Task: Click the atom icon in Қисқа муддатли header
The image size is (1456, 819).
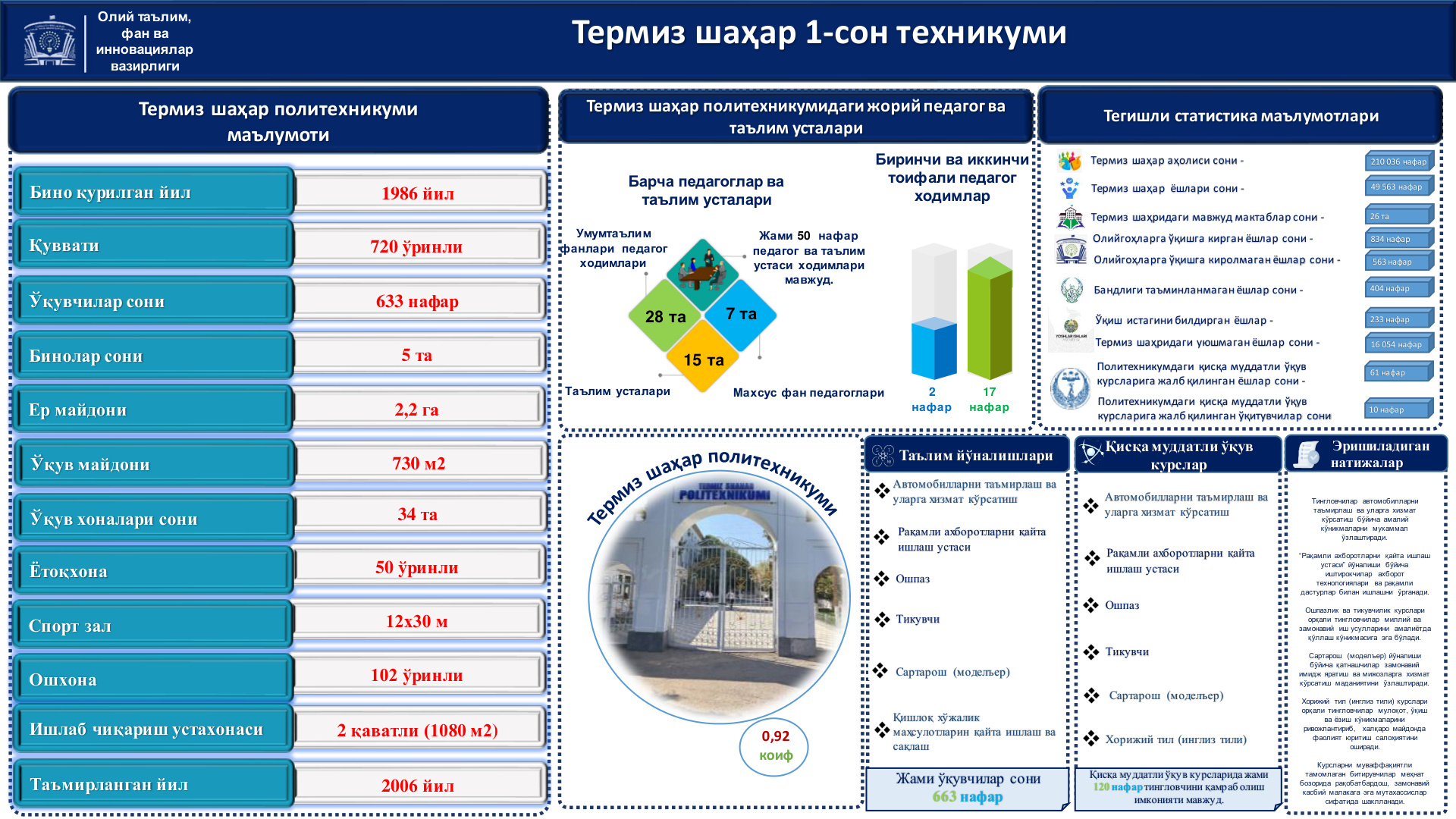Action: 1091,453
